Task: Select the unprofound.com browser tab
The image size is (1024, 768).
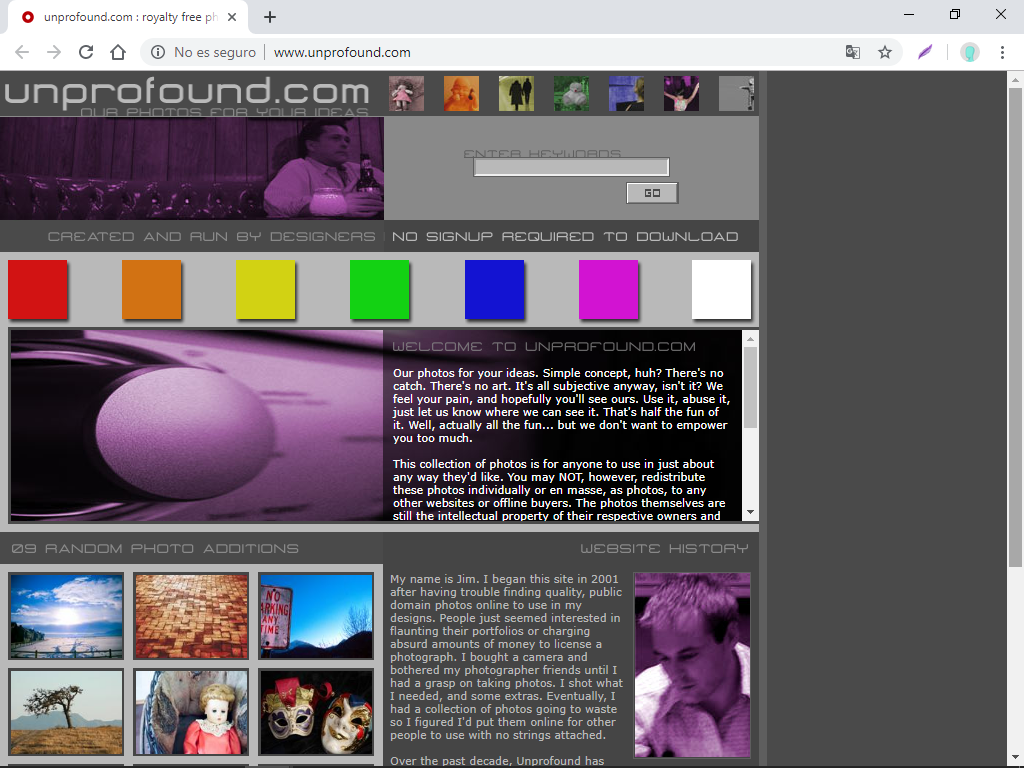Action: tap(127, 17)
